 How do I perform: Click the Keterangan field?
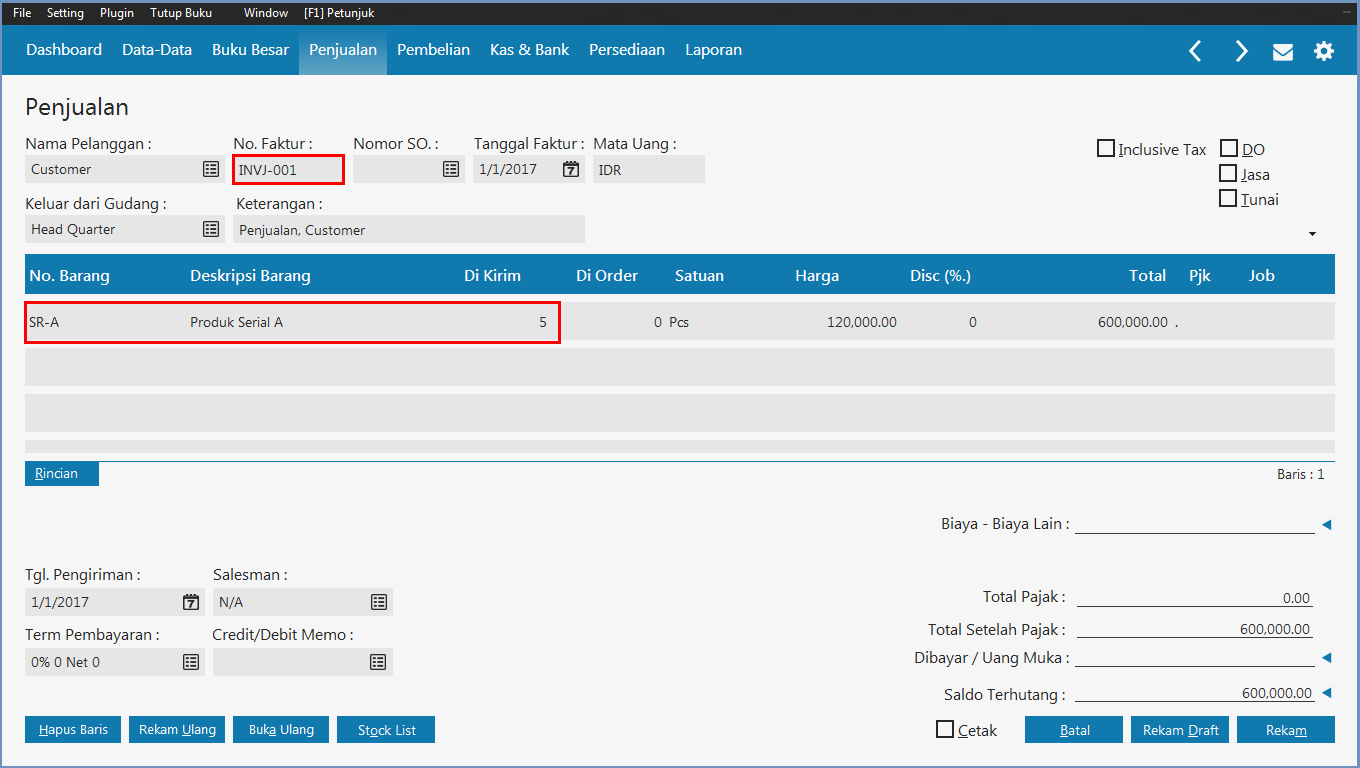[409, 229]
